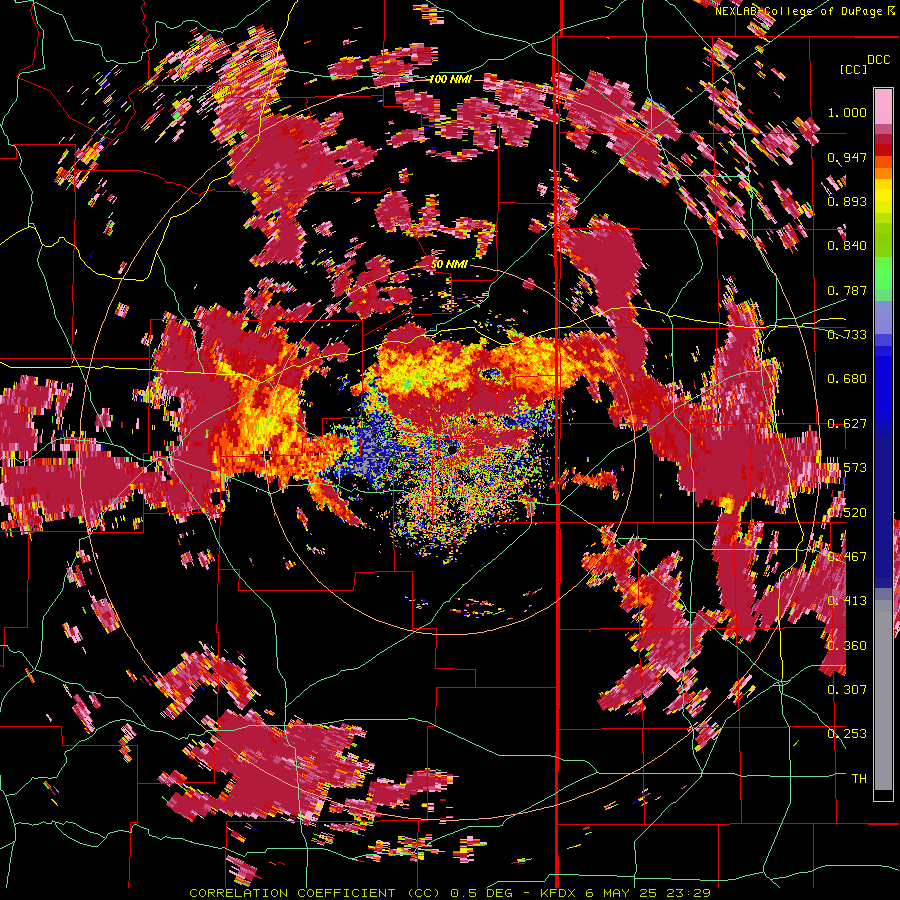Click the 0.360 legend value

pyautogui.click(x=847, y=646)
